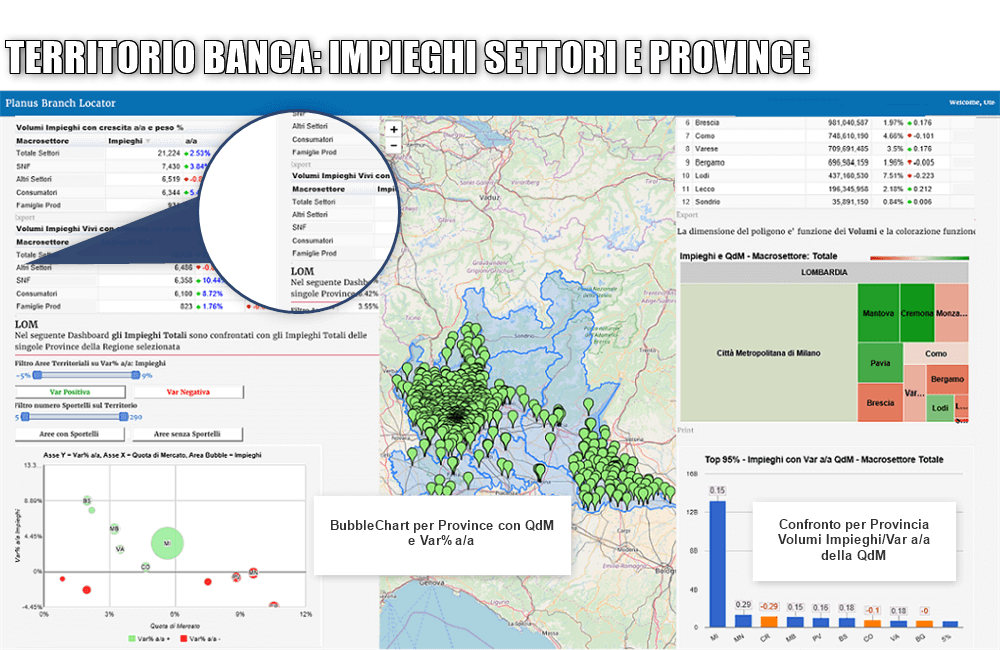Click the Bergamo treemap tile

point(947,379)
